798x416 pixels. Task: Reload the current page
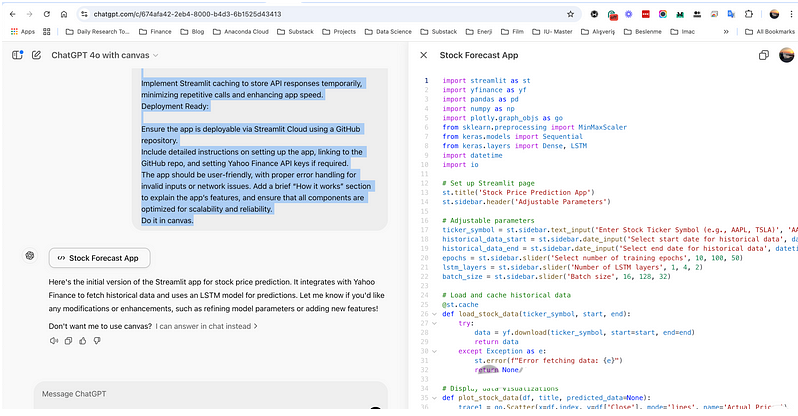point(47,14)
